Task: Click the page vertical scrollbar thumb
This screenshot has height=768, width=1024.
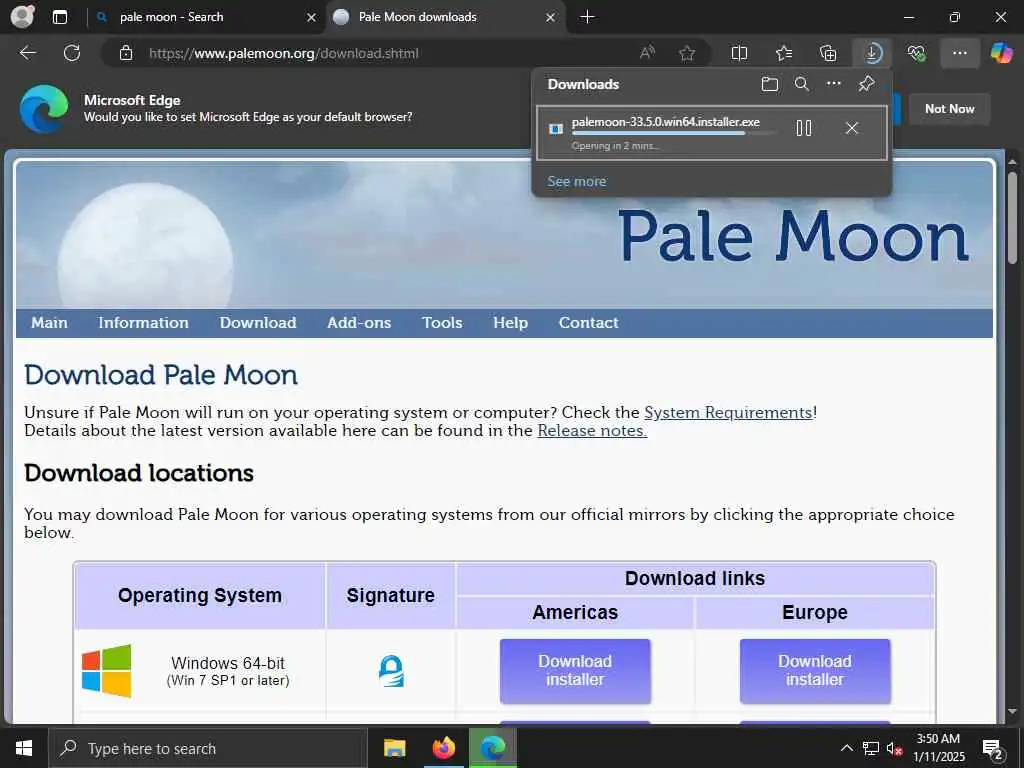Action: click(x=1012, y=218)
